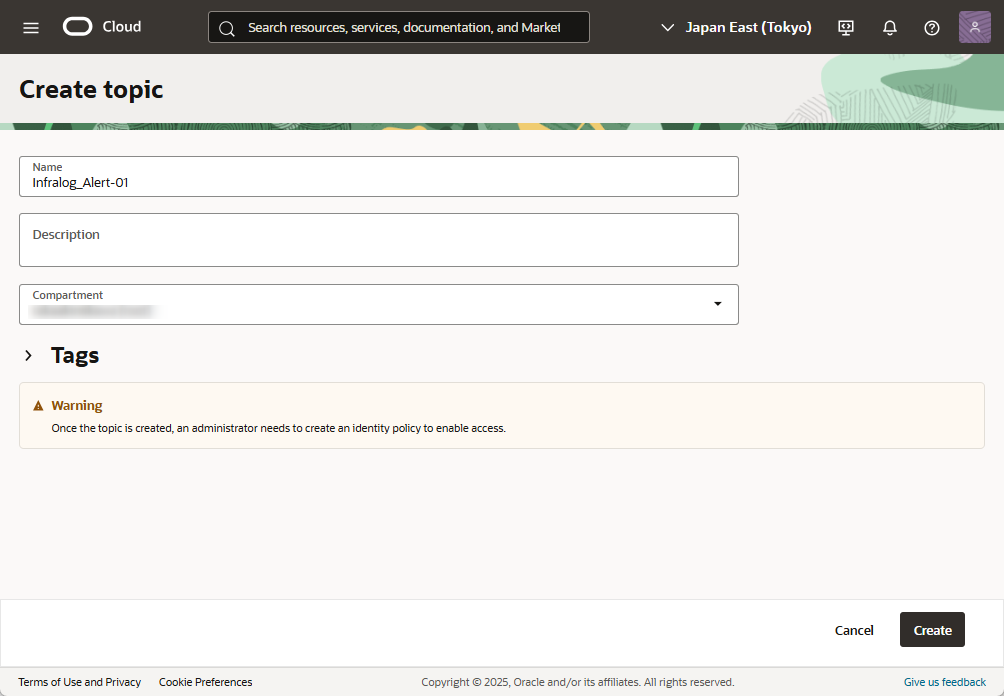Expand the Tags section
Screen dimensions: 1004x696
29,356
